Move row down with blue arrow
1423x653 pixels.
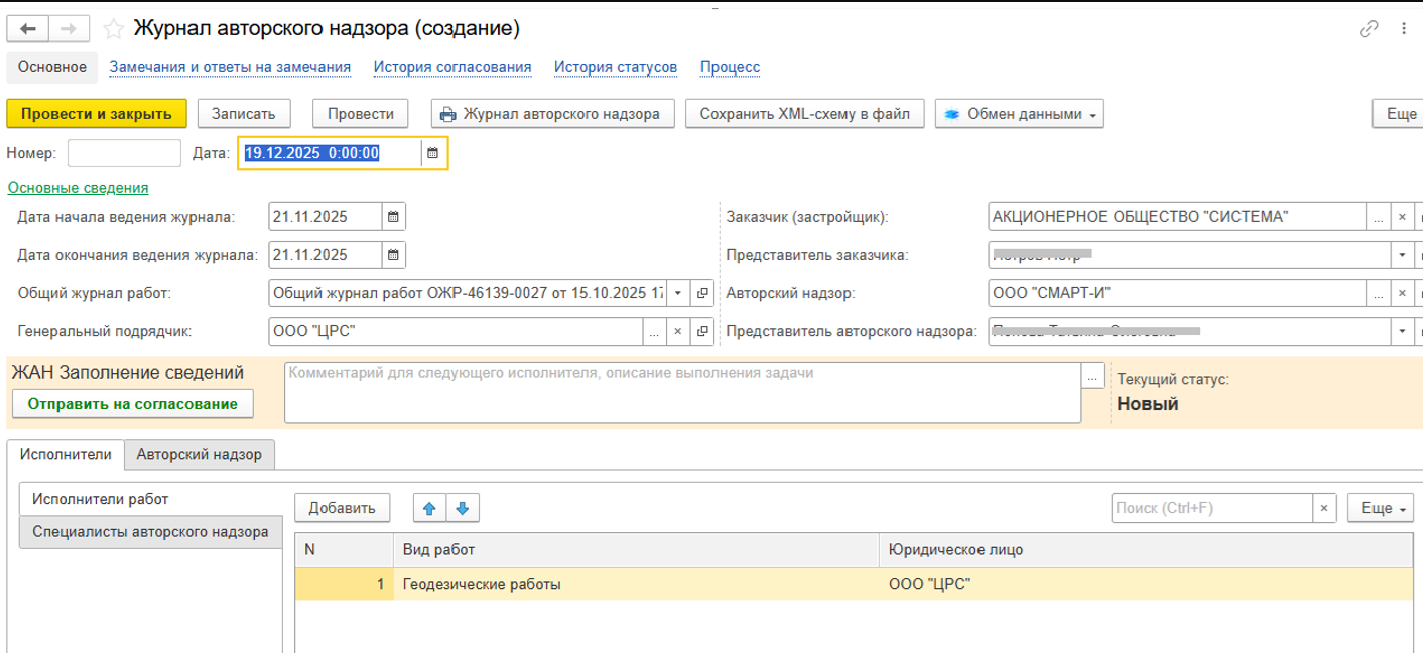click(462, 508)
